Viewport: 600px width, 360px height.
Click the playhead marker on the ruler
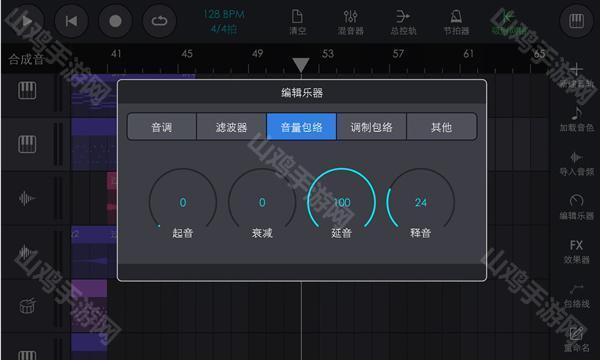point(301,65)
